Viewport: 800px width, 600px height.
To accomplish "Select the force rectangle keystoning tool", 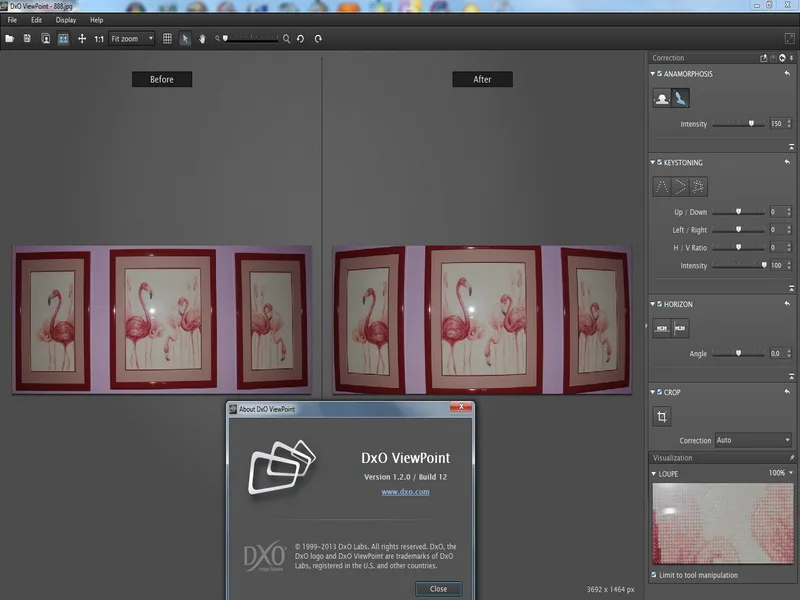I will [x=698, y=187].
